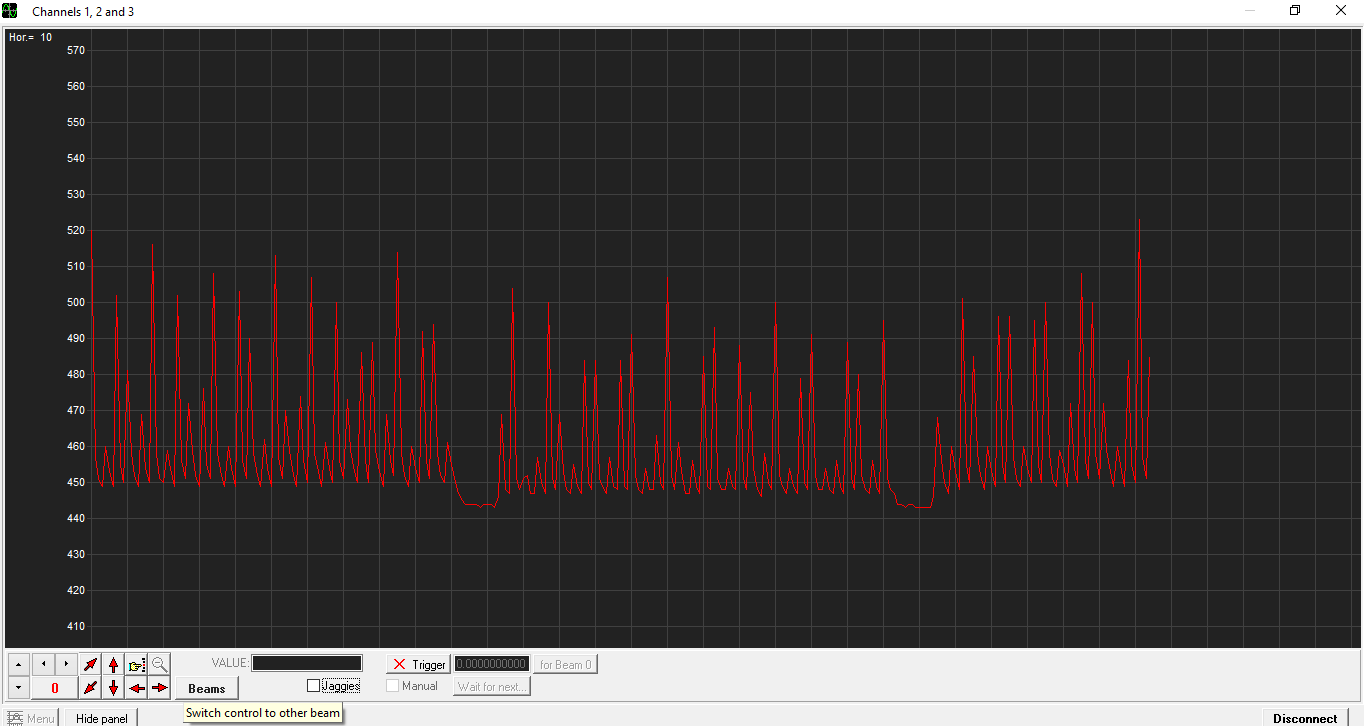
Task: Enable the Jaggies checkbox
Action: pos(314,686)
